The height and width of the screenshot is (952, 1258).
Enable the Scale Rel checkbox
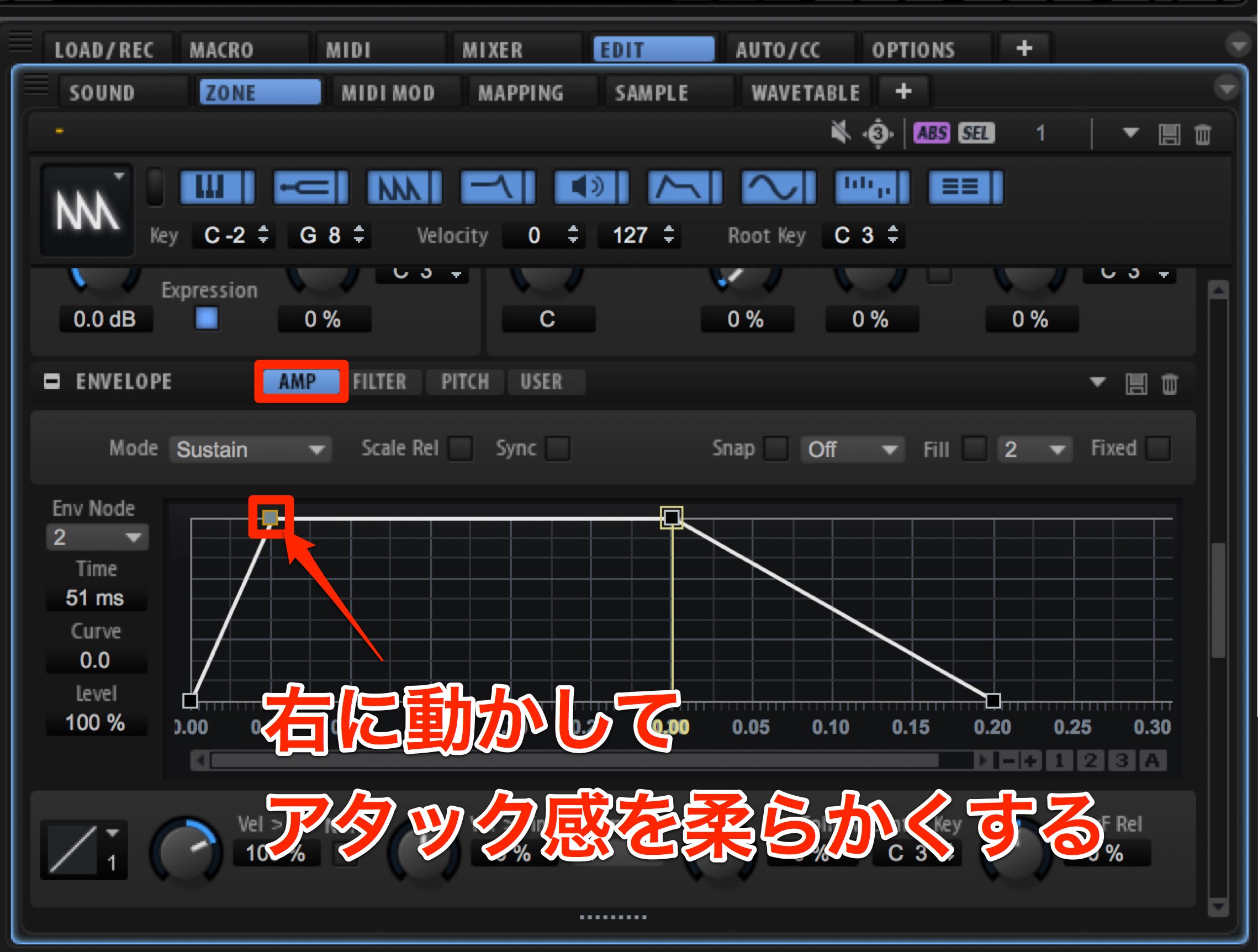click(461, 448)
